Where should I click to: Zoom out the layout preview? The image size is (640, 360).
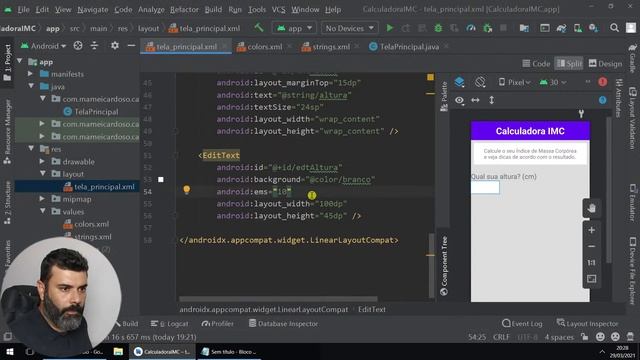pos(591,247)
